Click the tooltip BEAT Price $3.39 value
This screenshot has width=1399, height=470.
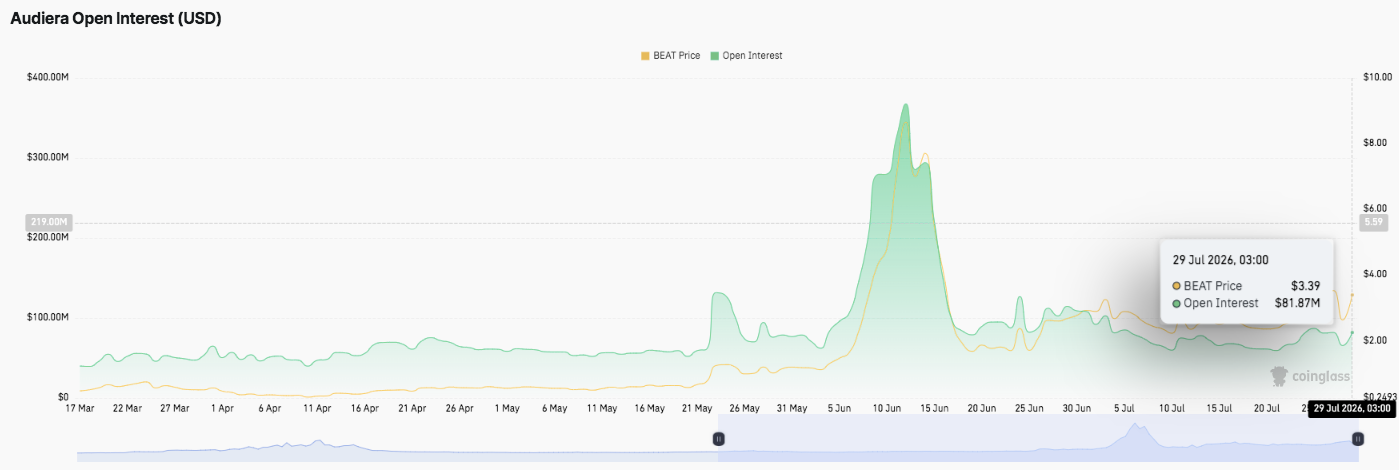[1305, 286]
